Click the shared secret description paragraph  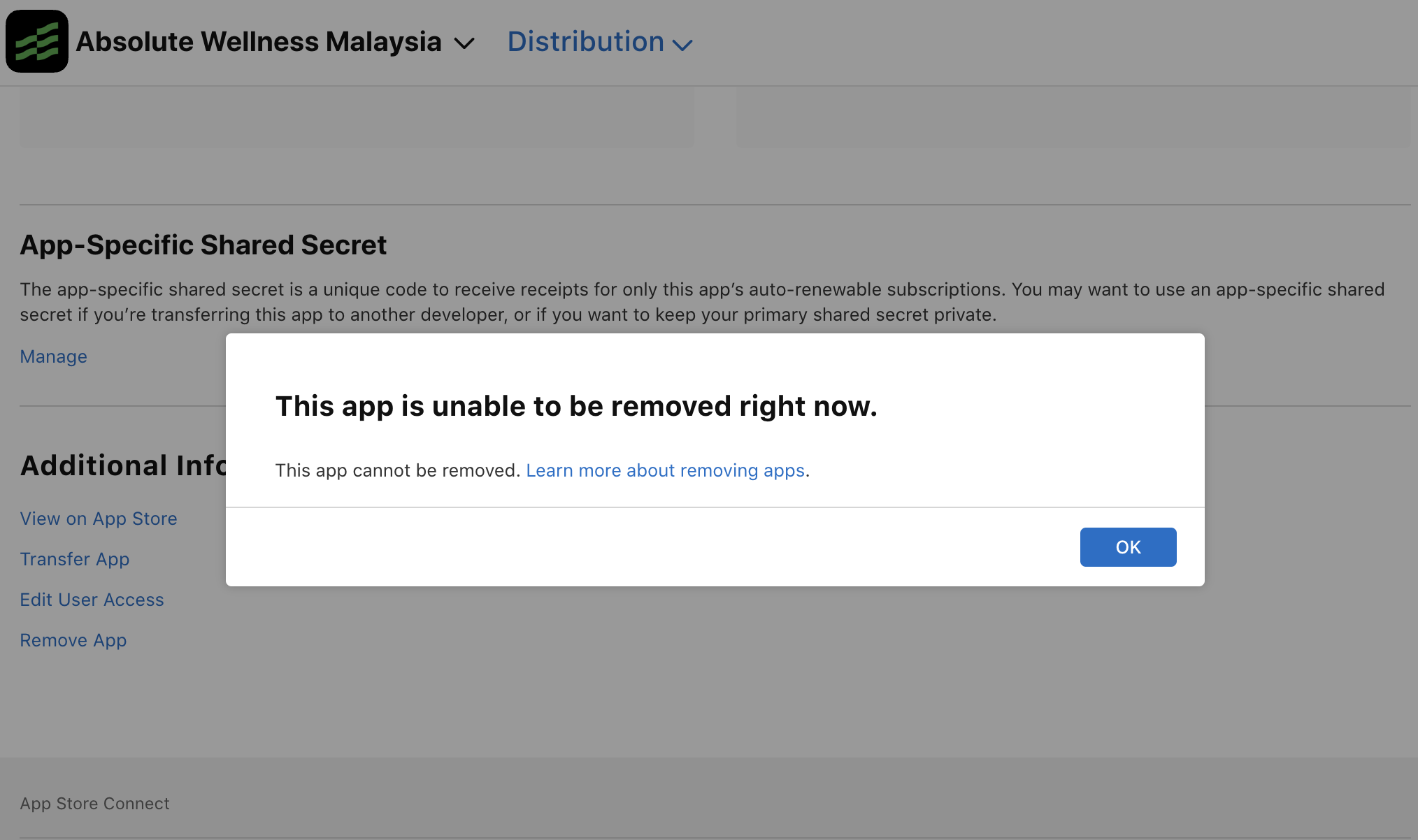tap(702, 302)
